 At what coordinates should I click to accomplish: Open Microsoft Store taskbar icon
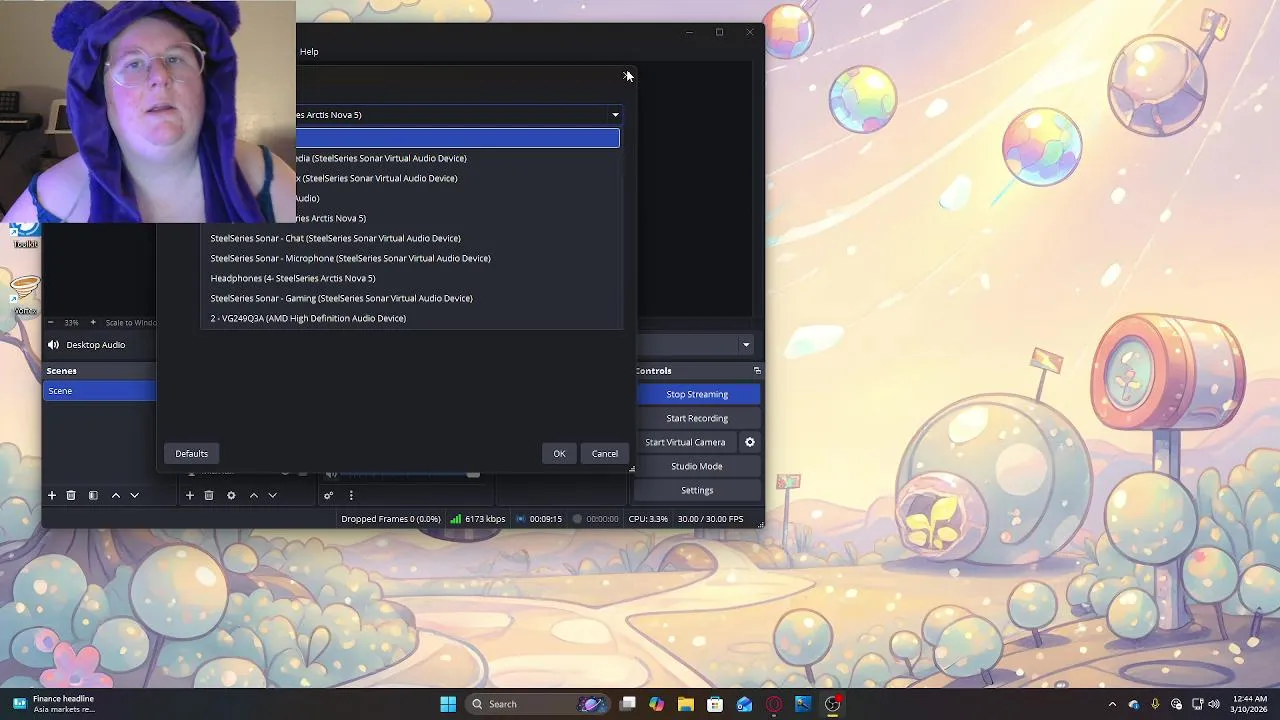(x=715, y=704)
